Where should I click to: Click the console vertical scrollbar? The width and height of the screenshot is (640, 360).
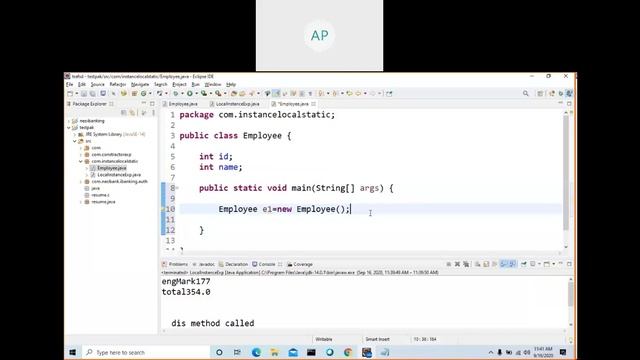click(x=571, y=293)
